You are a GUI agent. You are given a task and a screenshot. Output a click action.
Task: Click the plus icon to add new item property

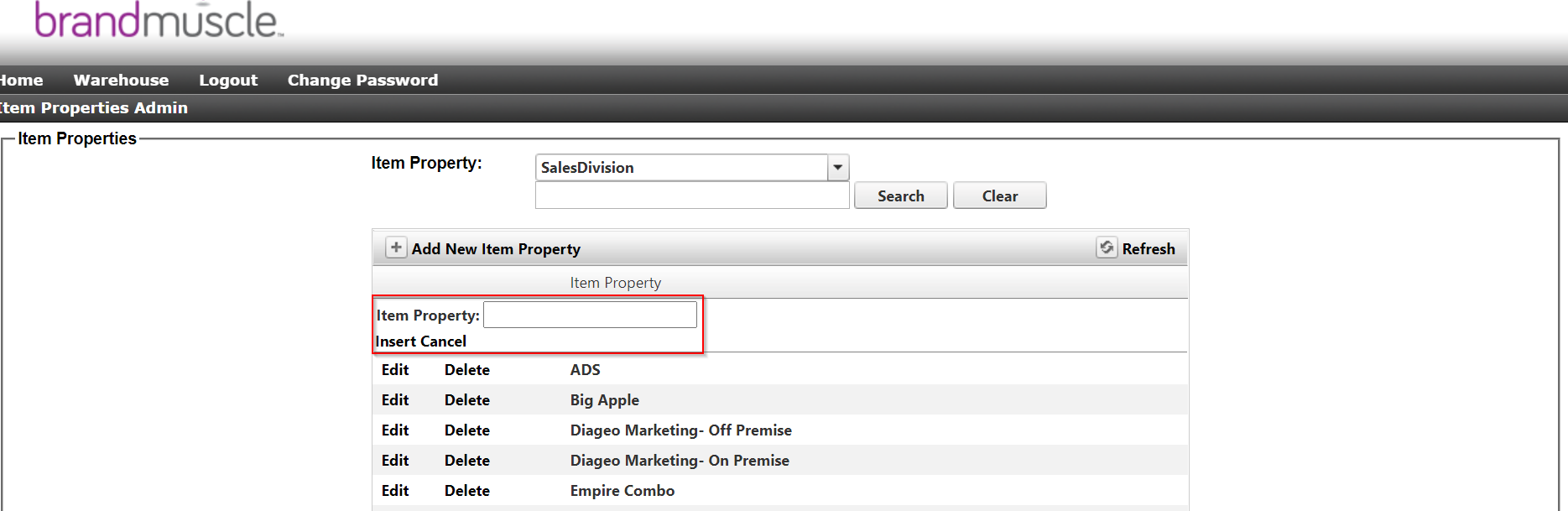click(395, 248)
